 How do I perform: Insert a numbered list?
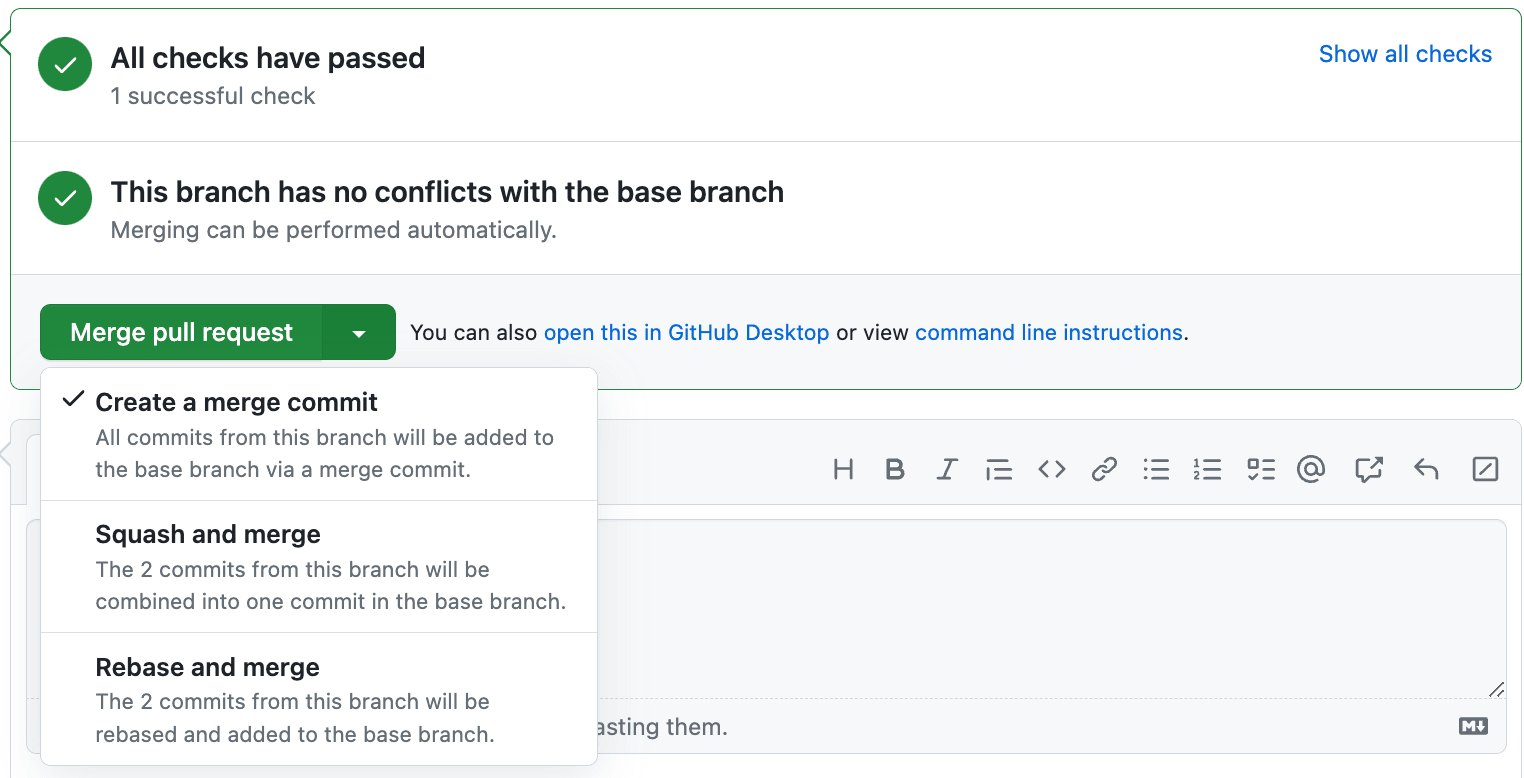(x=1208, y=469)
